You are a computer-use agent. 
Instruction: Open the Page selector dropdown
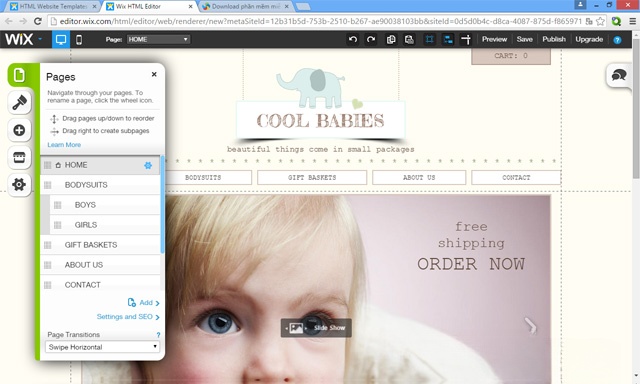click(158, 39)
